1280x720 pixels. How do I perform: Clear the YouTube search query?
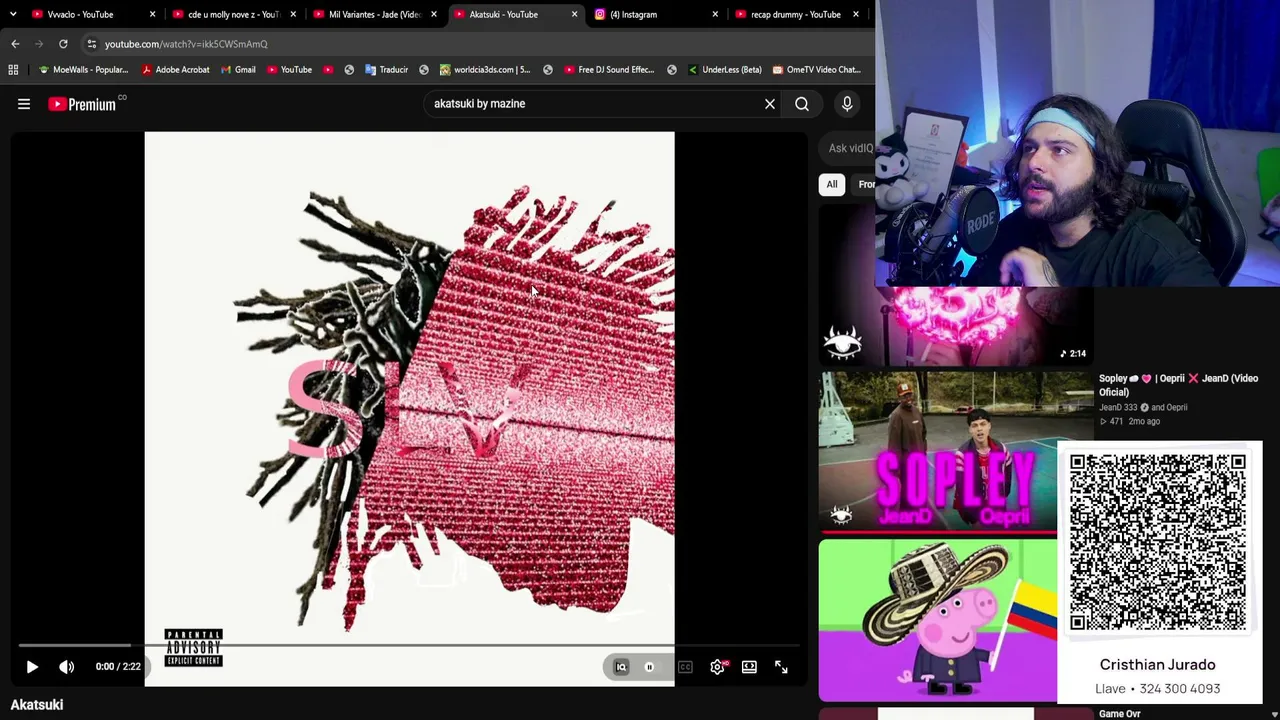pyautogui.click(x=770, y=104)
